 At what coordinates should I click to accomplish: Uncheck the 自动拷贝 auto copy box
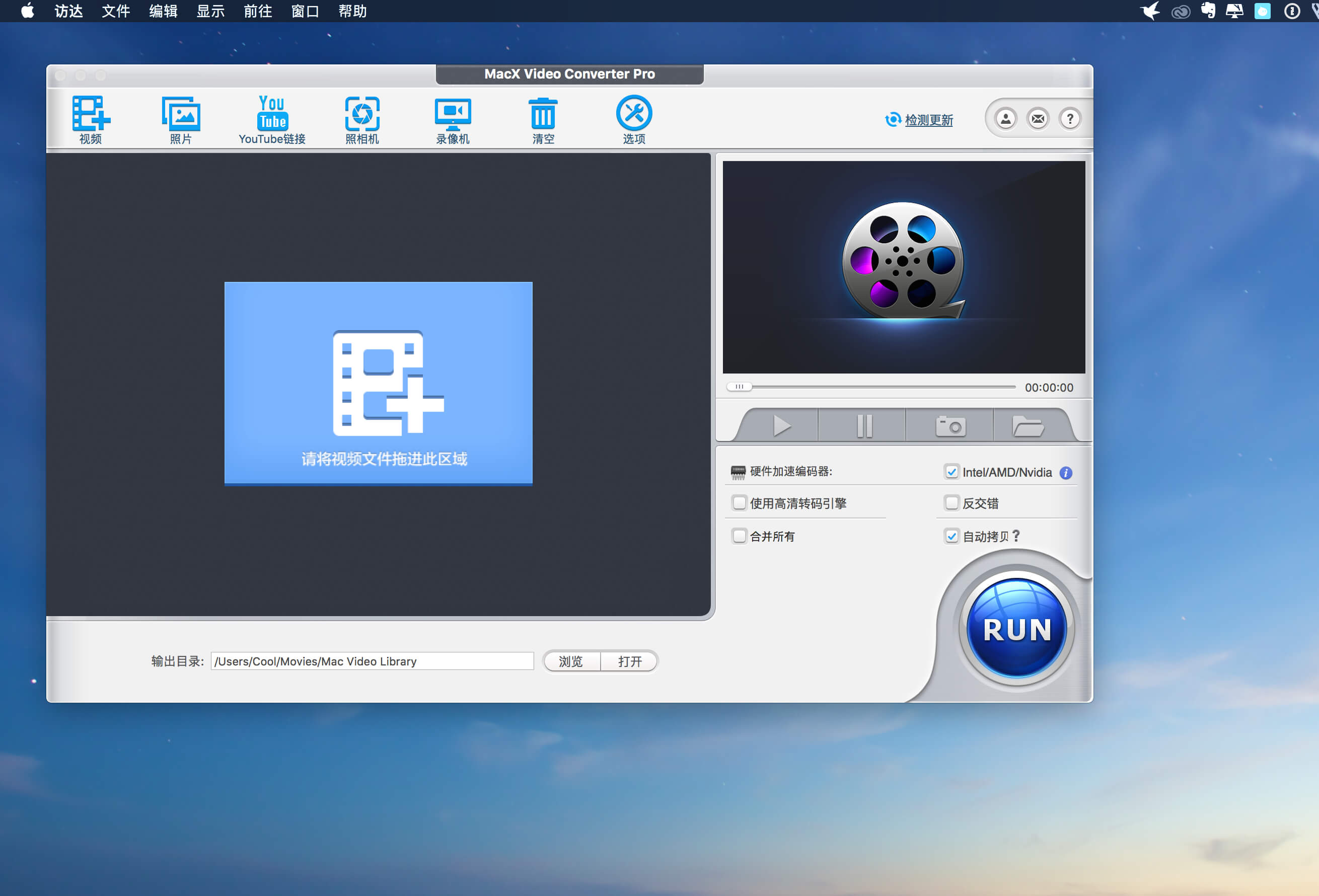[x=952, y=536]
